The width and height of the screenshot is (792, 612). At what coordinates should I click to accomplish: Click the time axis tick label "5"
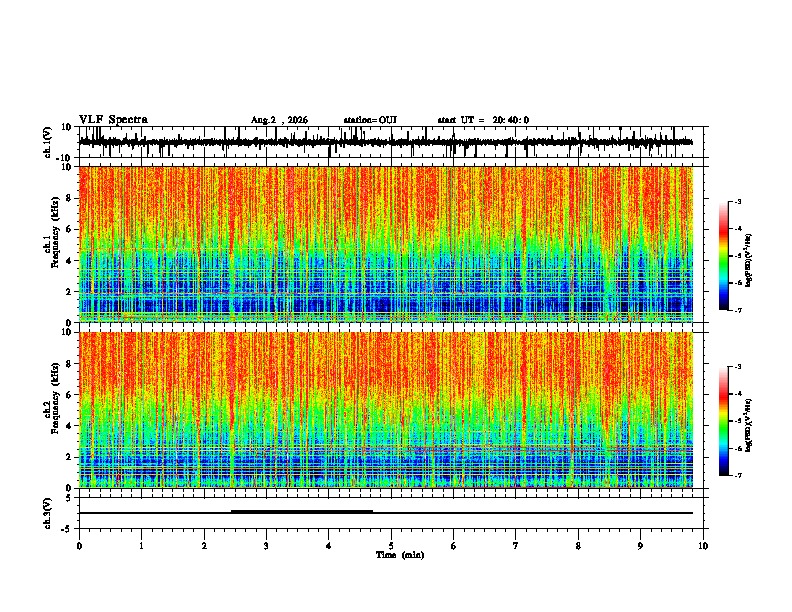pyautogui.click(x=391, y=546)
